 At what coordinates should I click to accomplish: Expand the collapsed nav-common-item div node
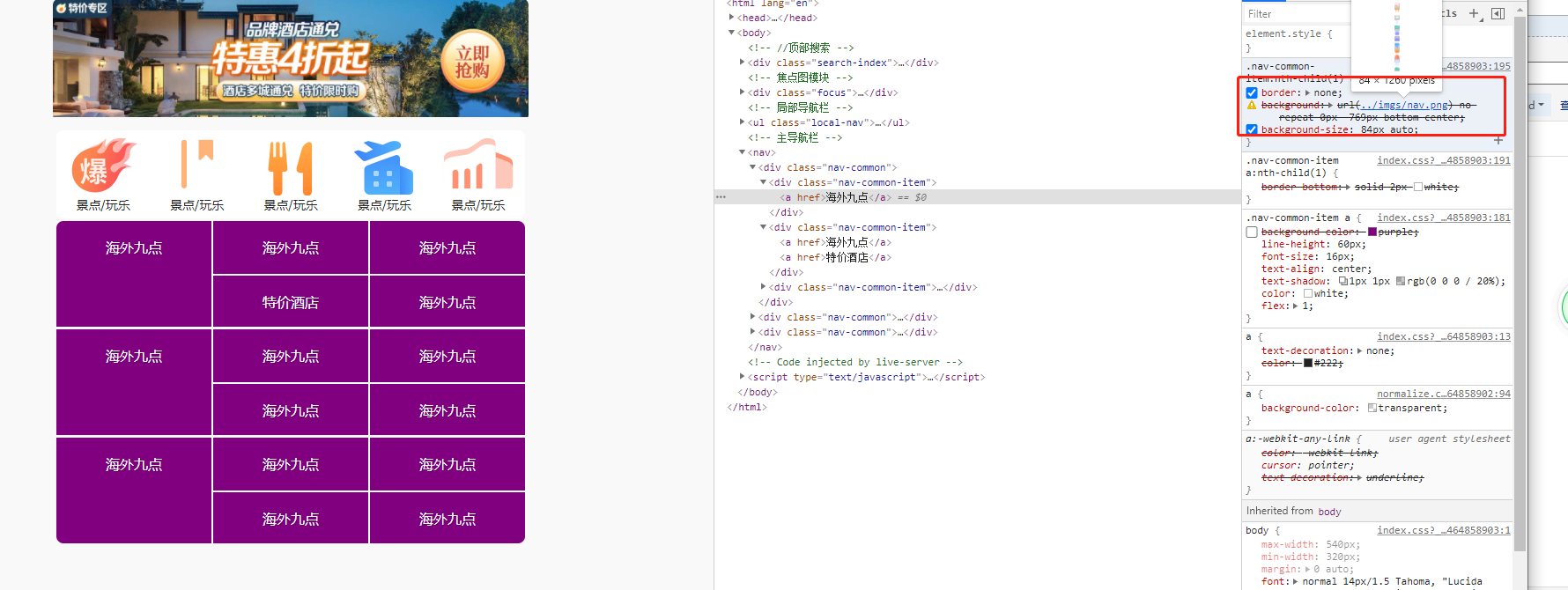coord(763,287)
